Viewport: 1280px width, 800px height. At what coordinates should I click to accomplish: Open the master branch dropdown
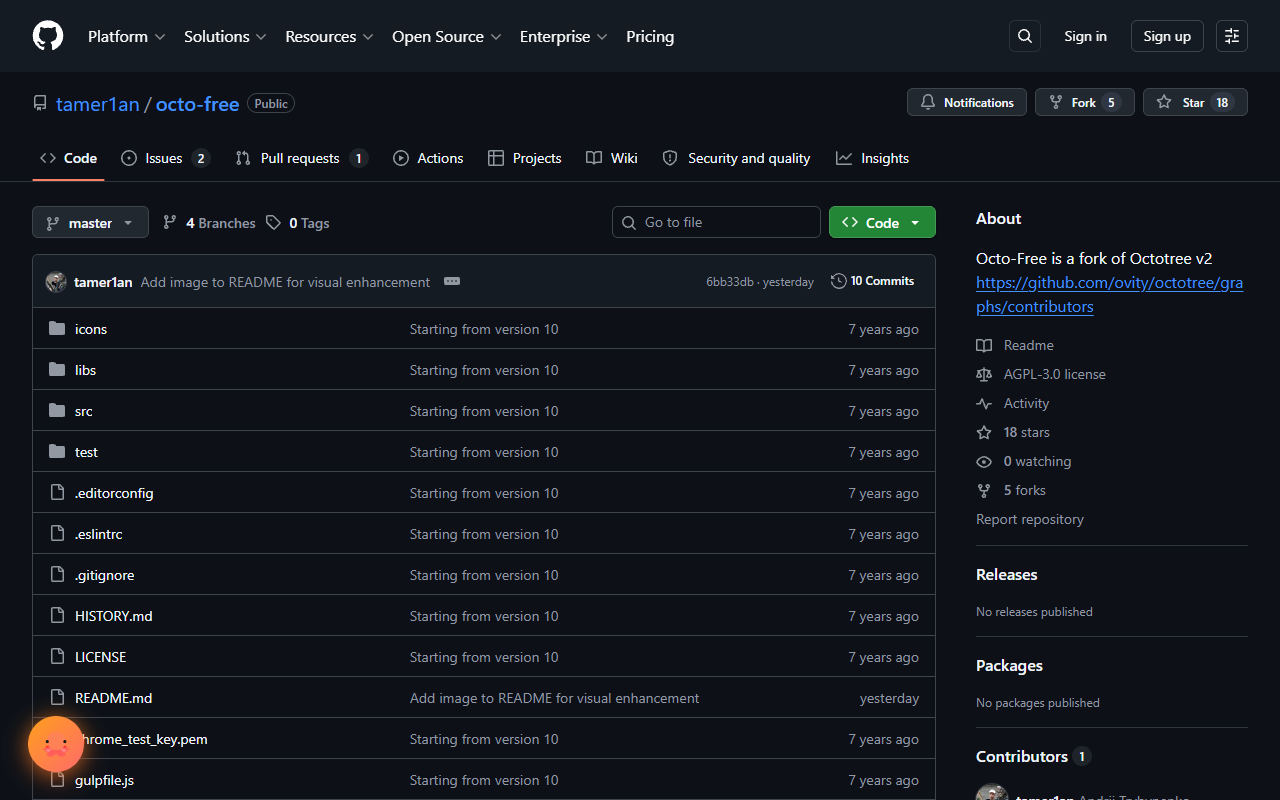click(90, 222)
